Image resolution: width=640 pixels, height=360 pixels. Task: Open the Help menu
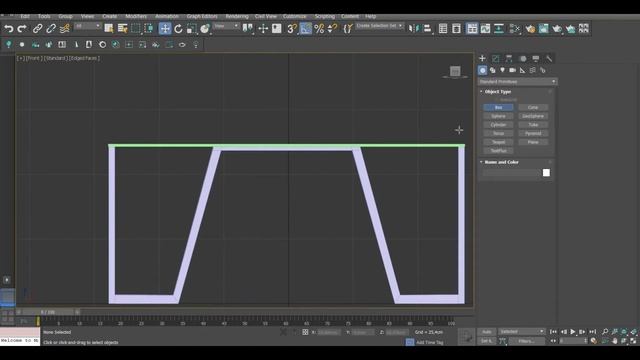pyautogui.click(x=370, y=16)
